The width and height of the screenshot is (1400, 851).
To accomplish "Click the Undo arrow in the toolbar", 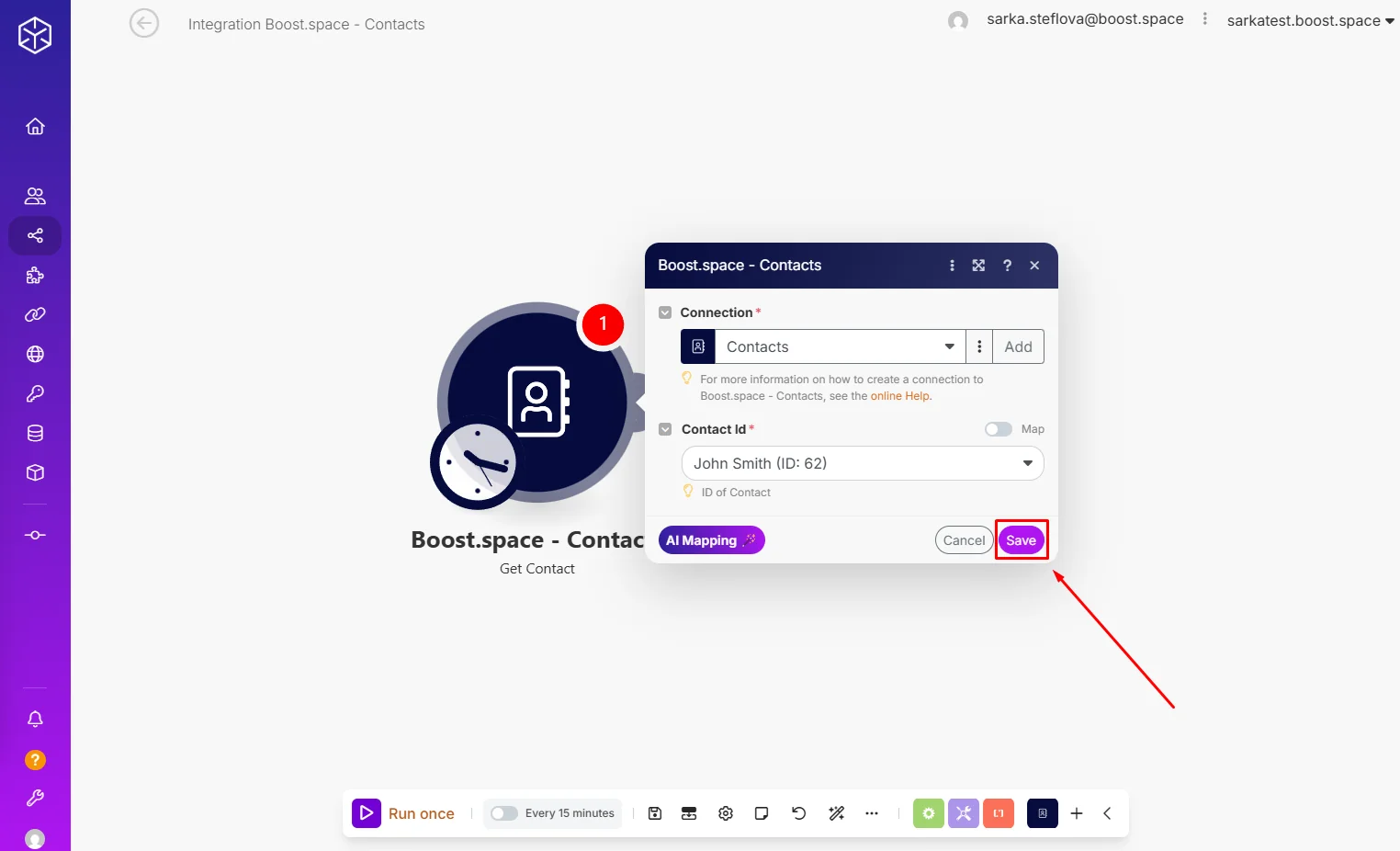I will pos(799,813).
